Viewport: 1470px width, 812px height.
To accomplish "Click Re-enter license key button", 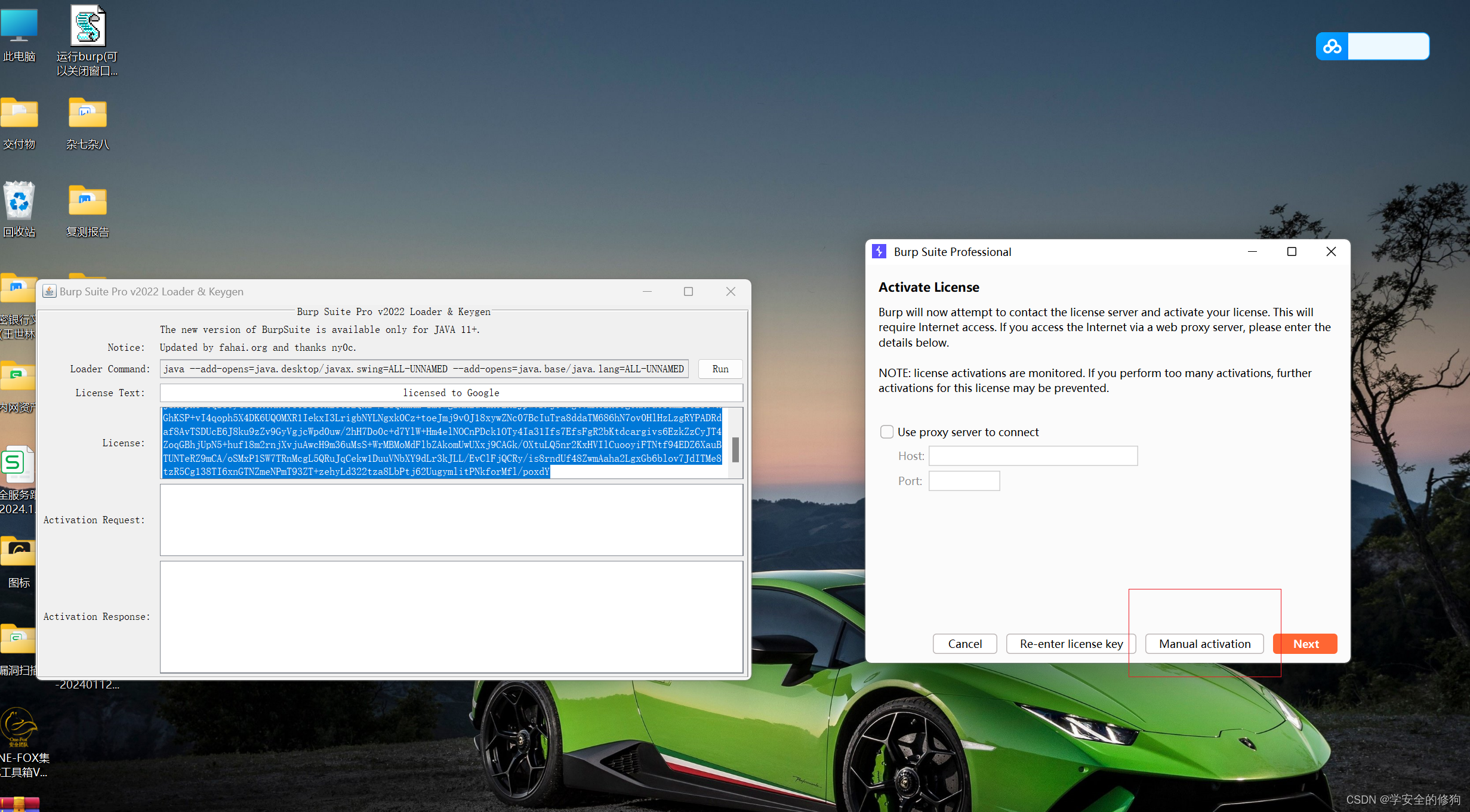I will coord(1071,644).
